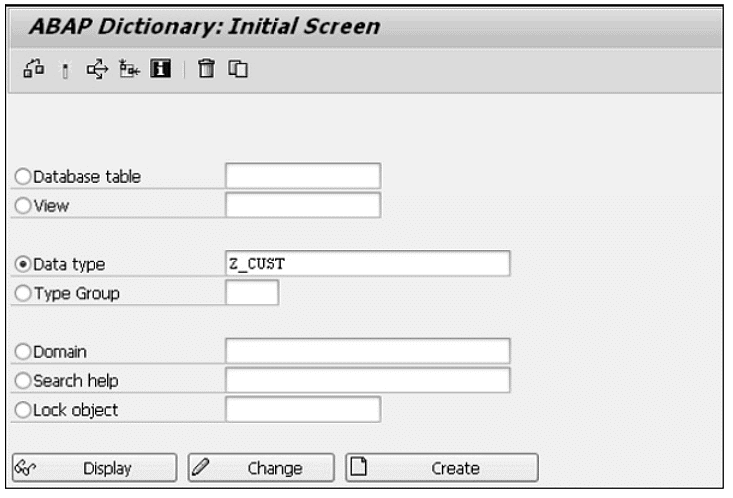Click the Type Group short input box
Viewport: 733px width, 498px height.
pos(252,293)
